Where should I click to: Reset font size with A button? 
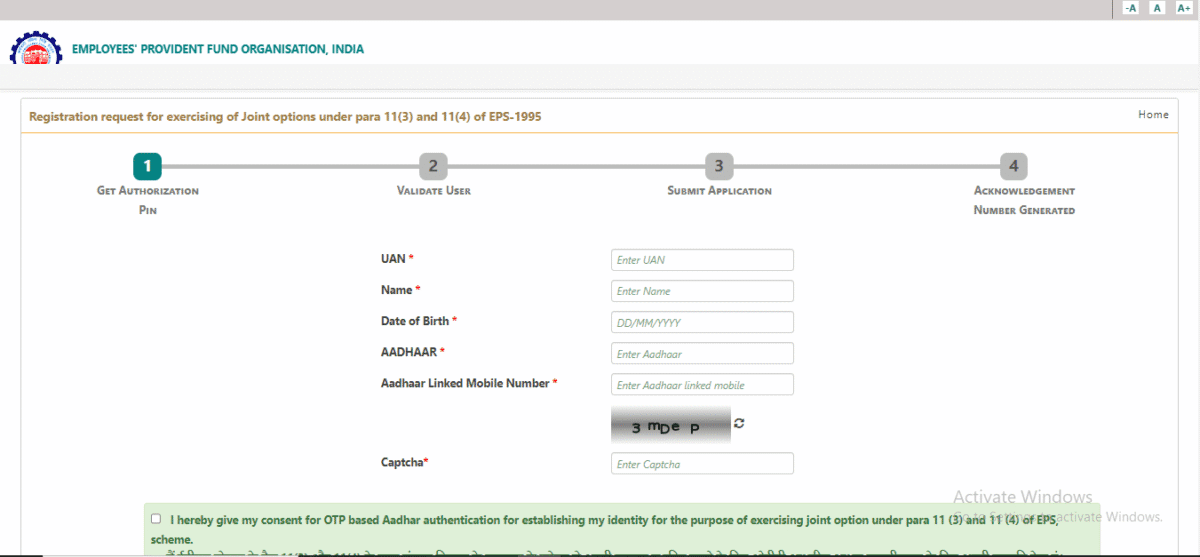1157,8
